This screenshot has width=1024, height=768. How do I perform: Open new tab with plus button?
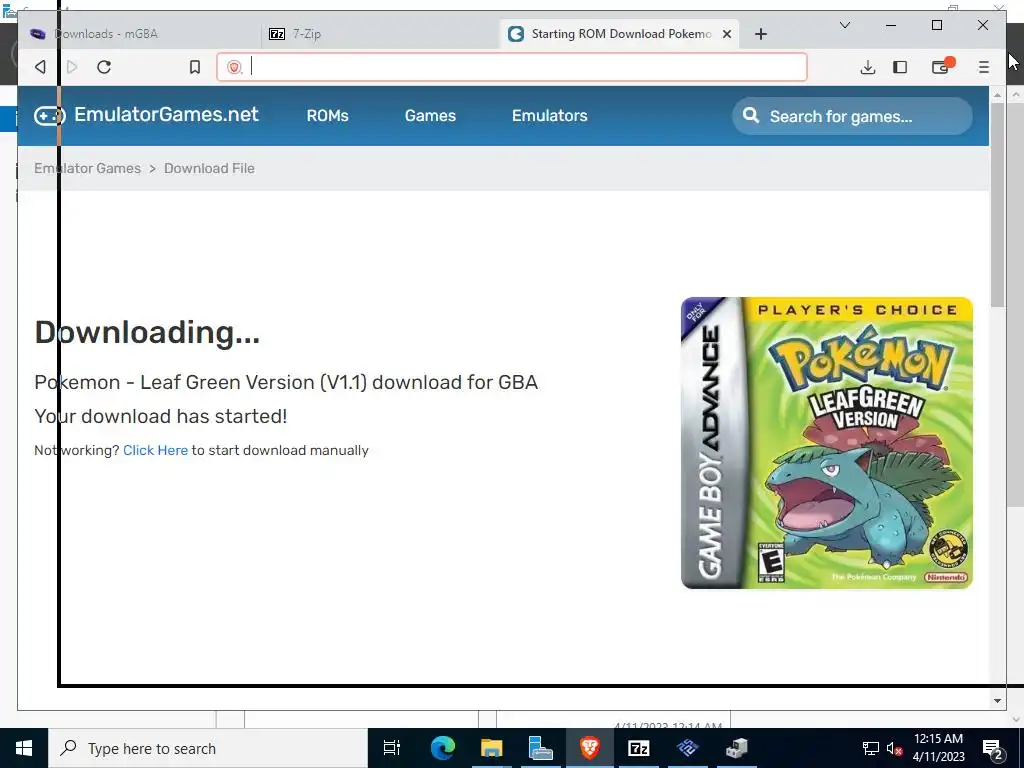761,34
